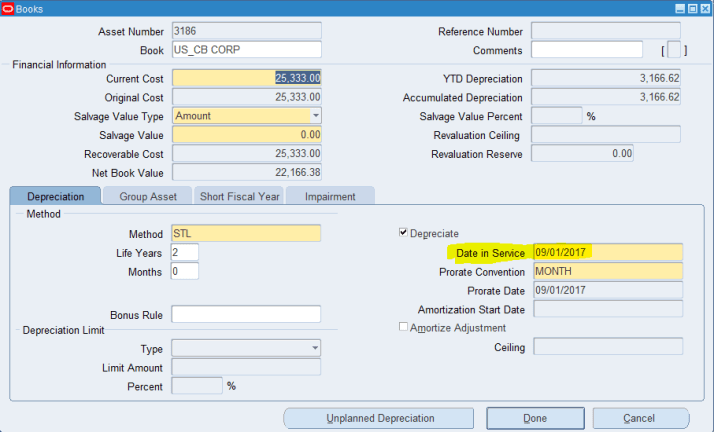This screenshot has width=714, height=432.
Task: Click the descriptive flexfield bracket box
Action: point(676,50)
